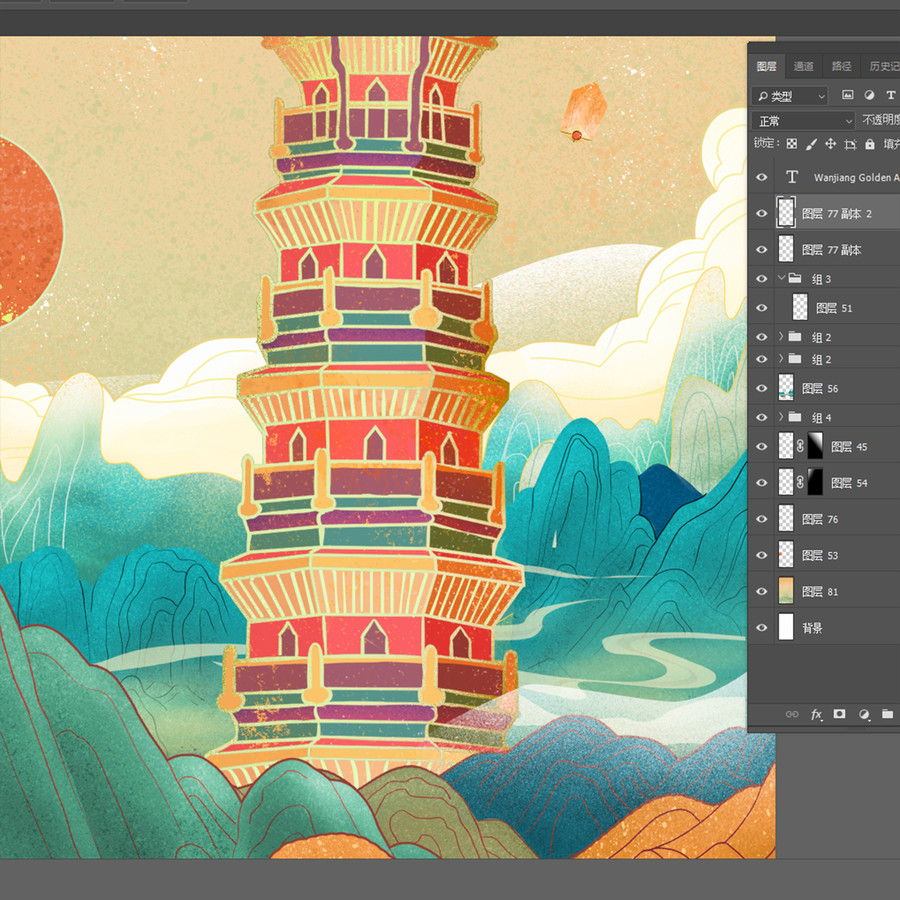Create a new fill or adjustment layer
This screenshot has height=900, width=900.
(863, 714)
